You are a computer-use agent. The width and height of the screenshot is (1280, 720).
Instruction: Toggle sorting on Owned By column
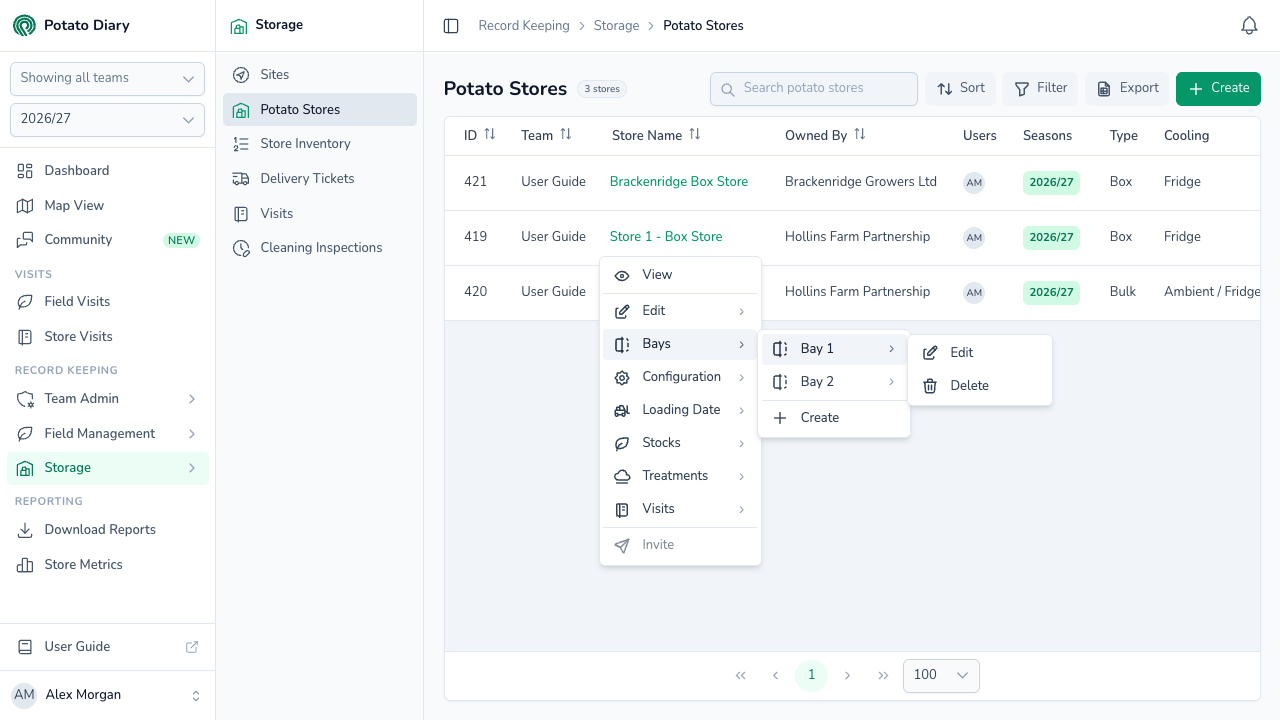tap(860, 134)
